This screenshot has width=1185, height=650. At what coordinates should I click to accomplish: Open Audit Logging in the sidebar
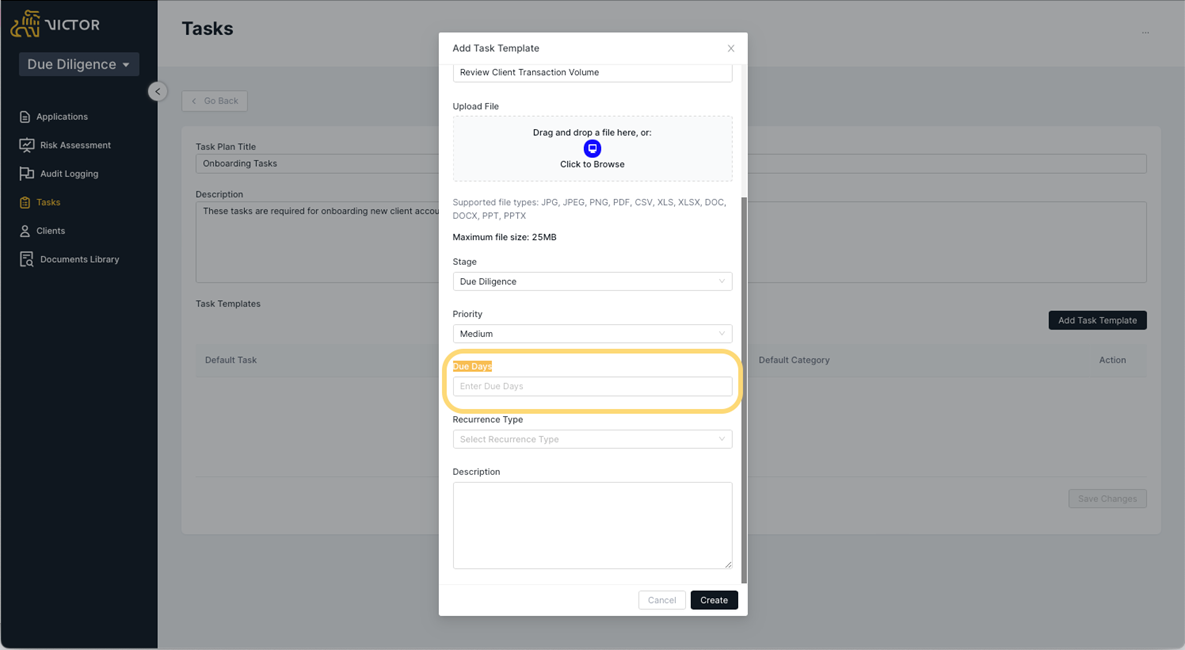point(70,174)
